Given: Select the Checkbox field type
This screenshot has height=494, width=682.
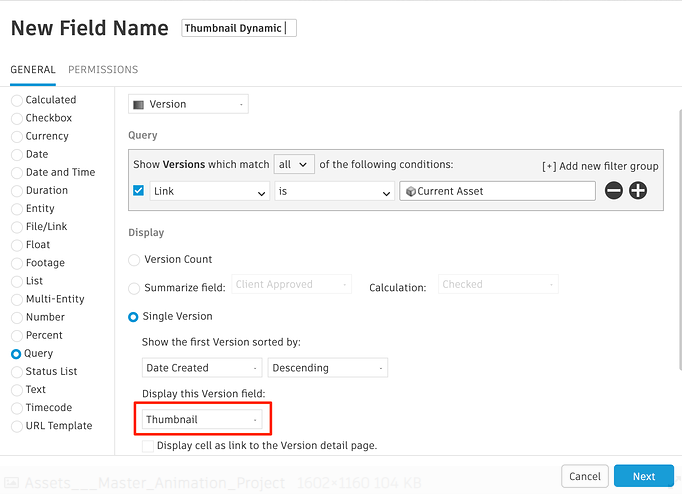Looking at the screenshot, I should coord(17,118).
